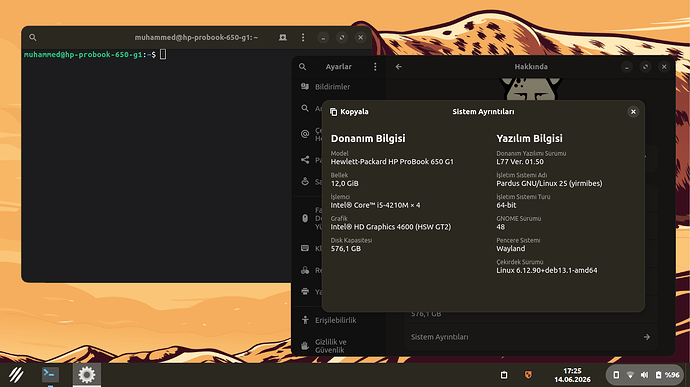Go back using the Hakkında arrow
The height and width of the screenshot is (387, 690).
click(399, 66)
